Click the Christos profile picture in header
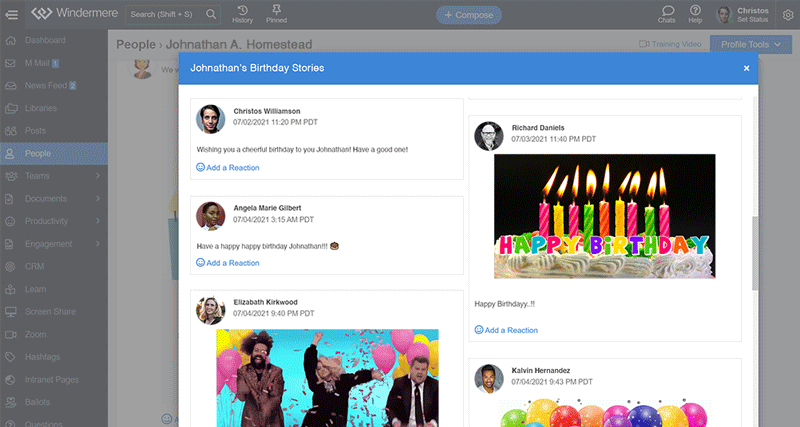 click(x=723, y=15)
